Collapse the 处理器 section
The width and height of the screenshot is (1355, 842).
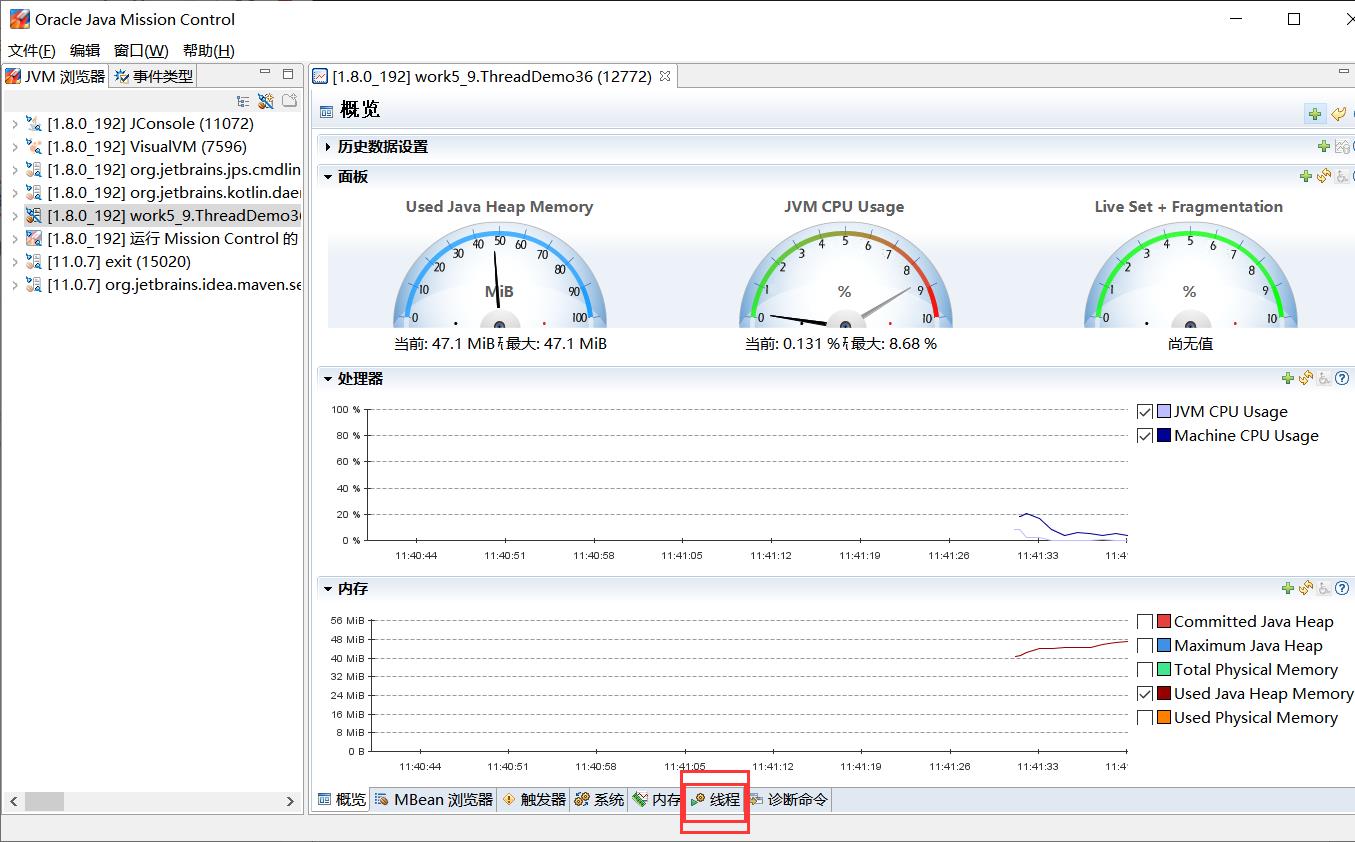(x=327, y=379)
